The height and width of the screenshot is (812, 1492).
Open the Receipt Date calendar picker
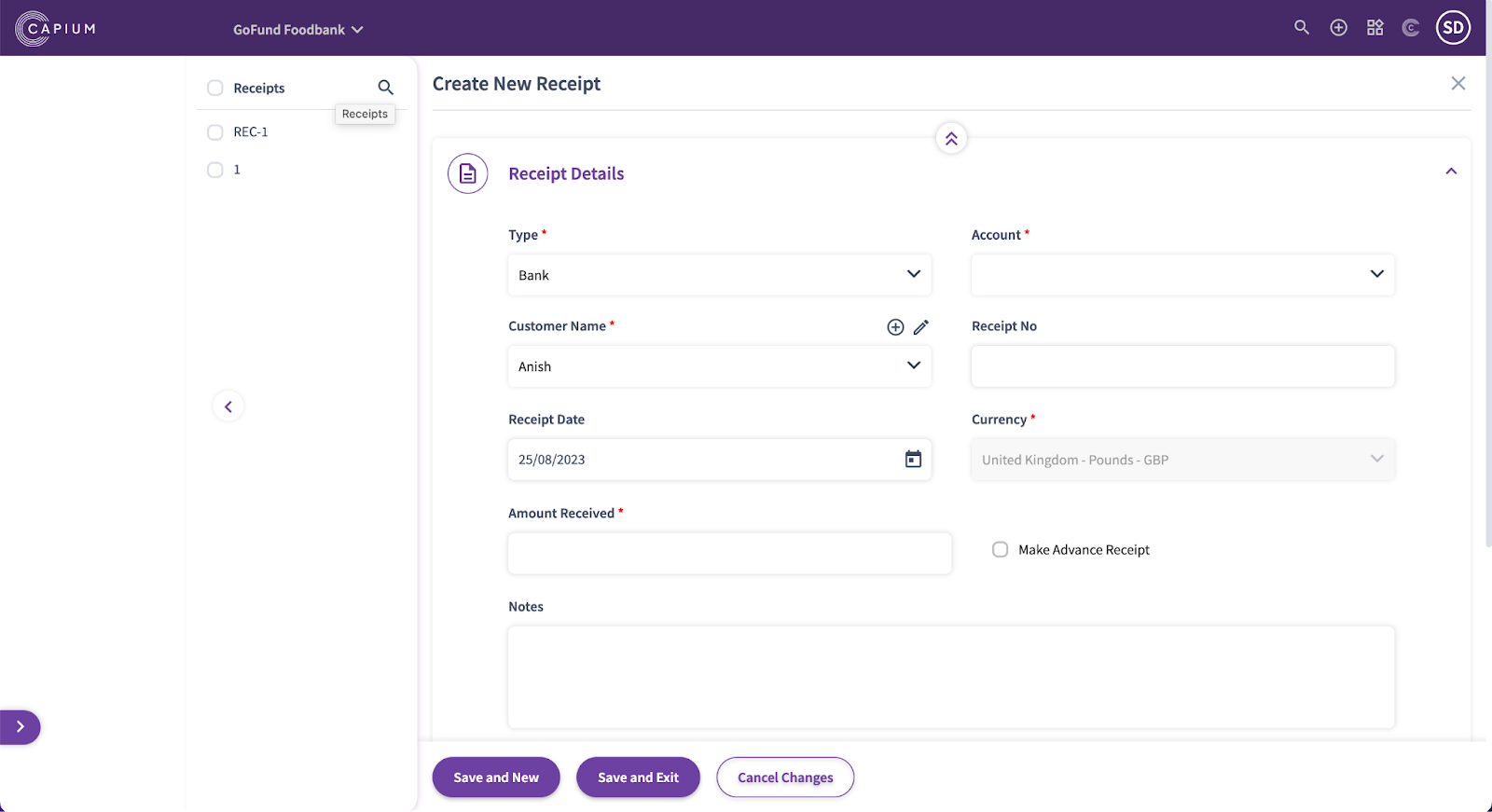click(x=913, y=459)
